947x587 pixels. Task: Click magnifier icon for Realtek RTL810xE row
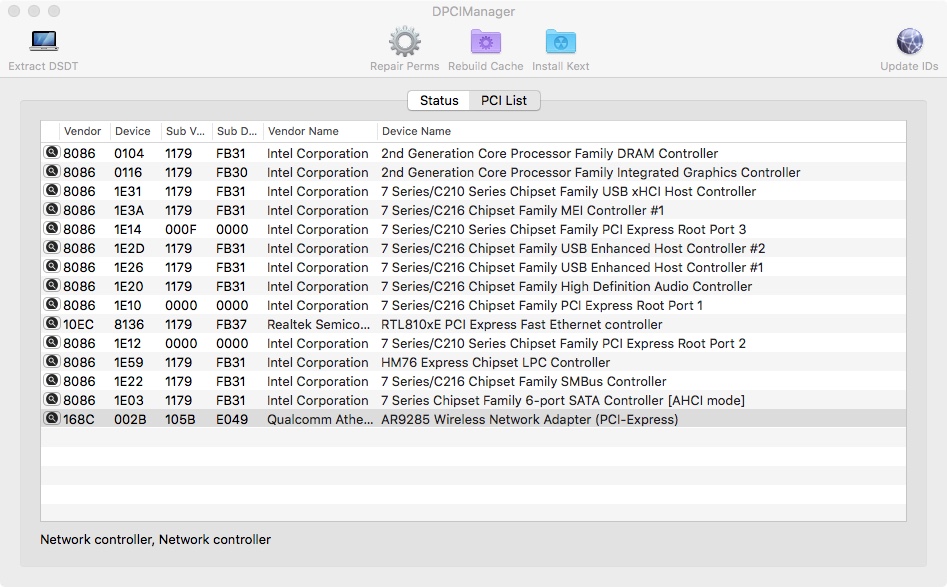tap(52, 324)
